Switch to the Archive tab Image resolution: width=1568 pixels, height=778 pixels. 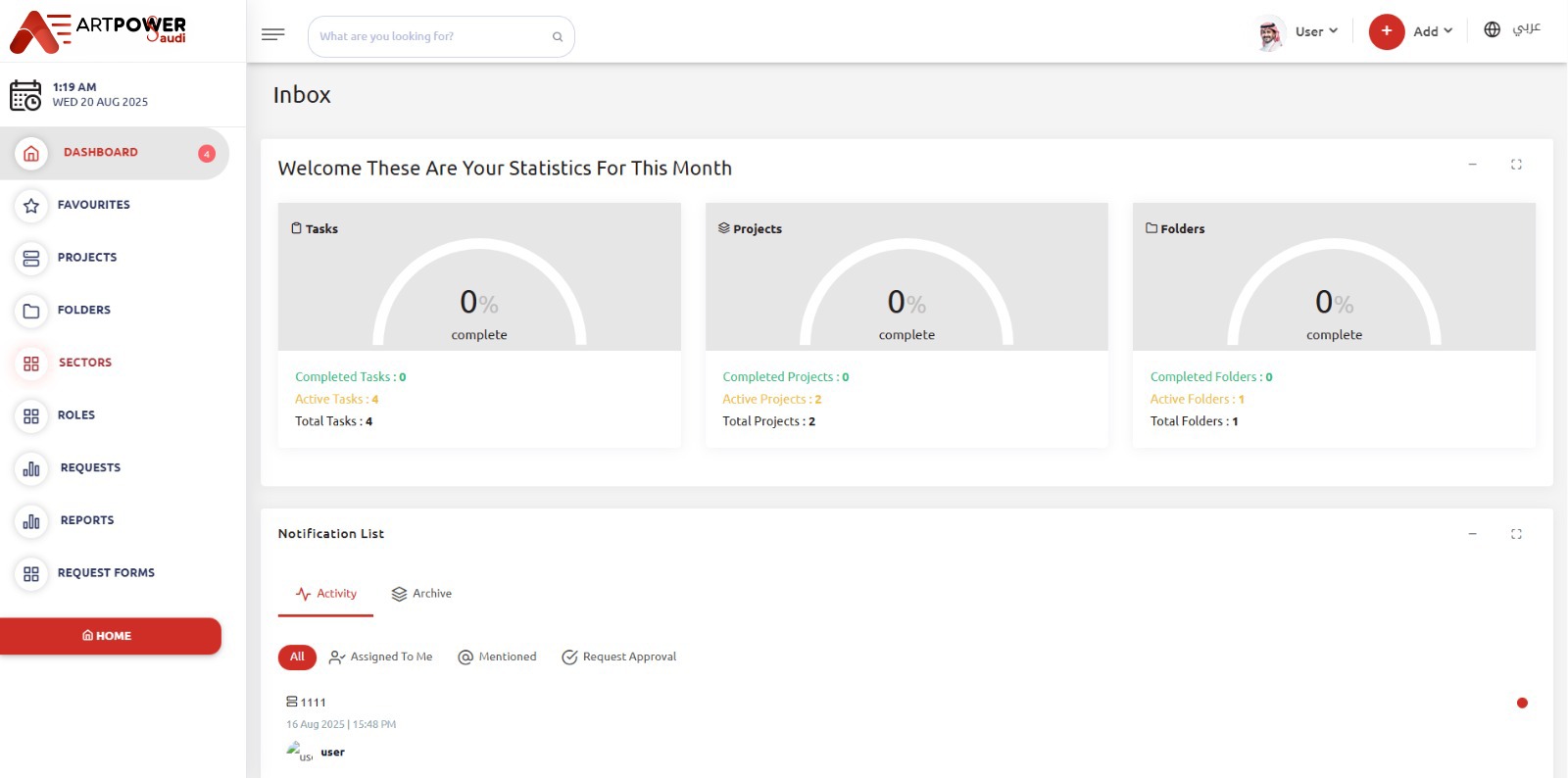421,594
